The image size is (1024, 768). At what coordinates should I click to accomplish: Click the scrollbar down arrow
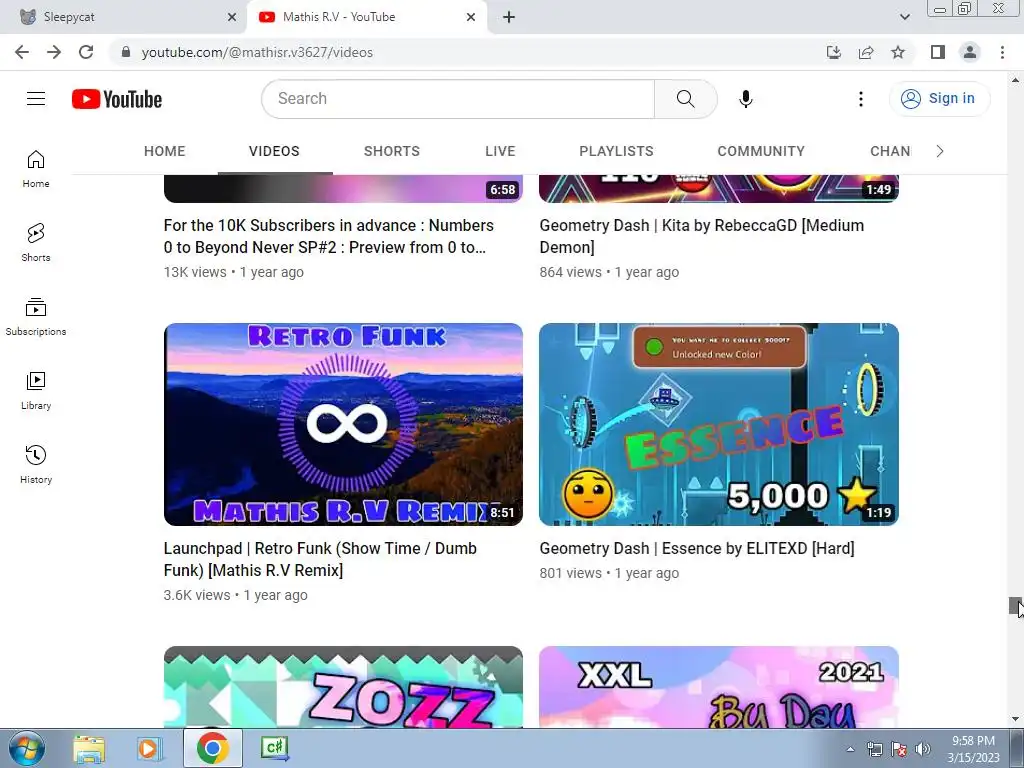point(1015,720)
